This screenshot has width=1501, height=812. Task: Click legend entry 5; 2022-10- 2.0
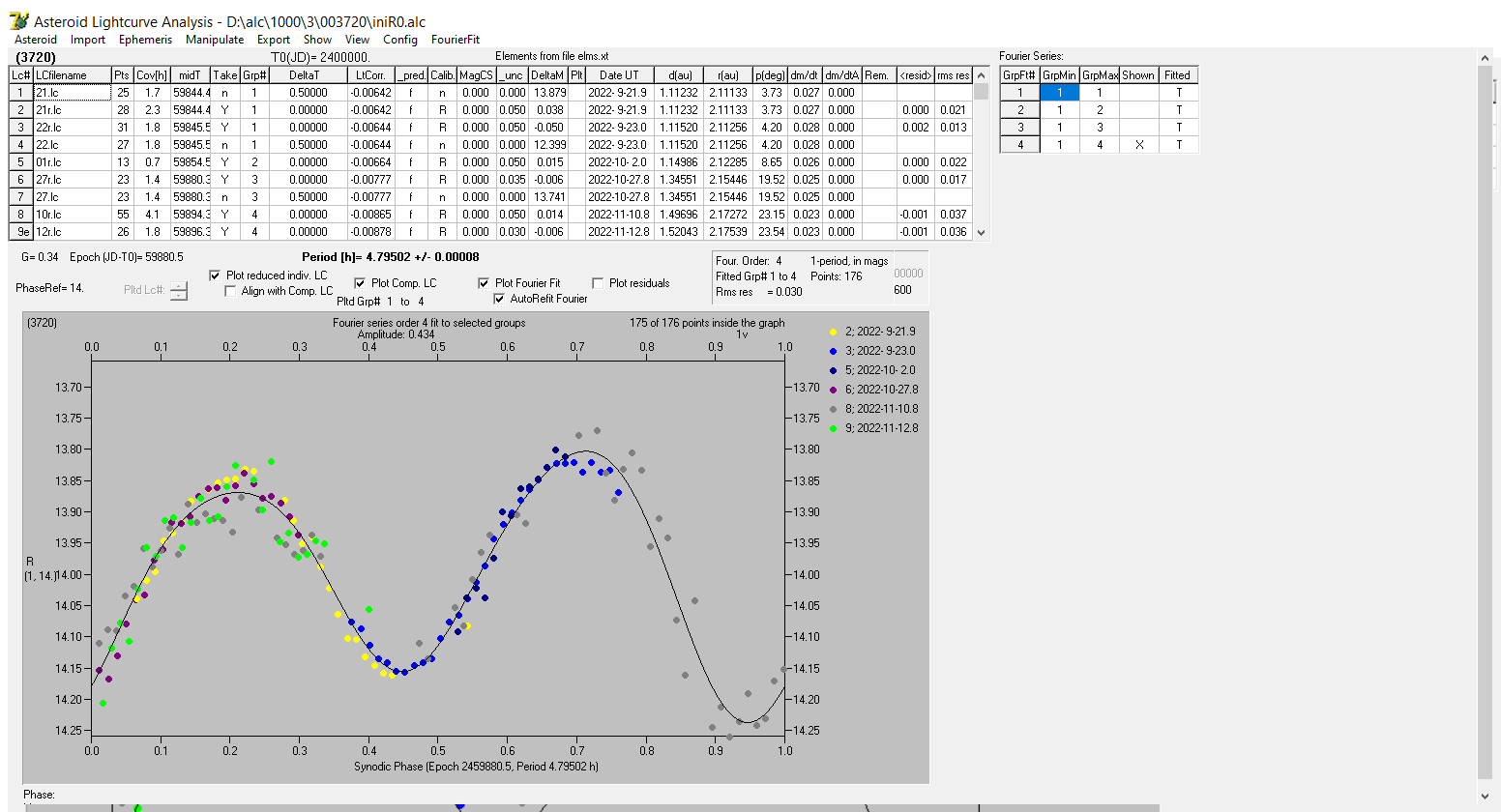coord(880,370)
